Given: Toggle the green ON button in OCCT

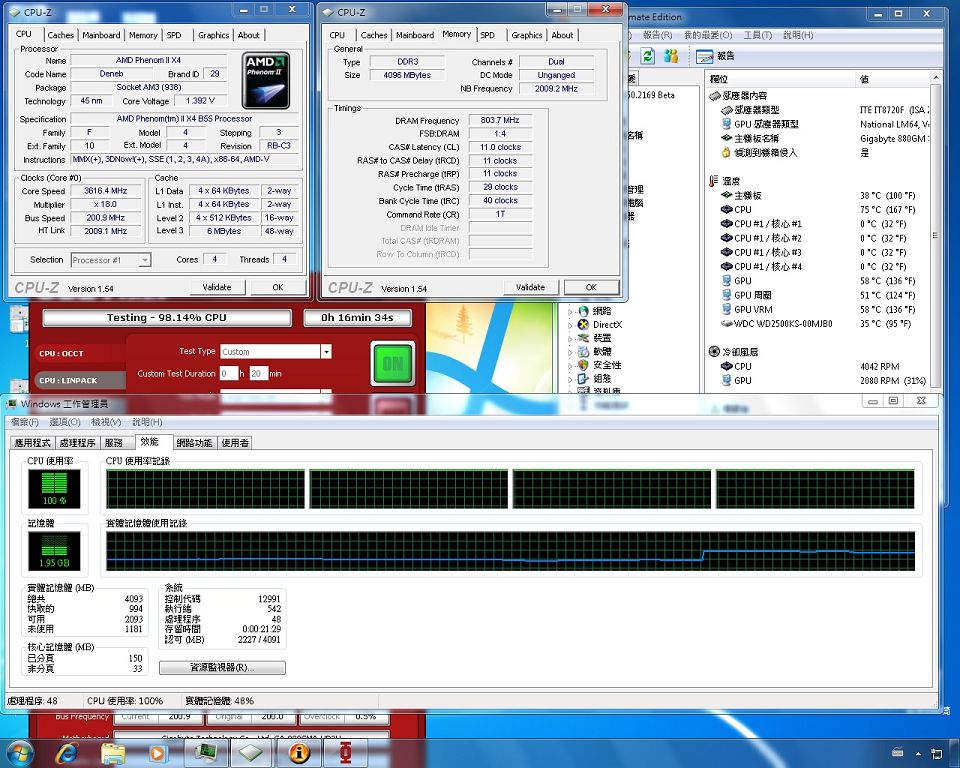Looking at the screenshot, I should click(x=392, y=364).
